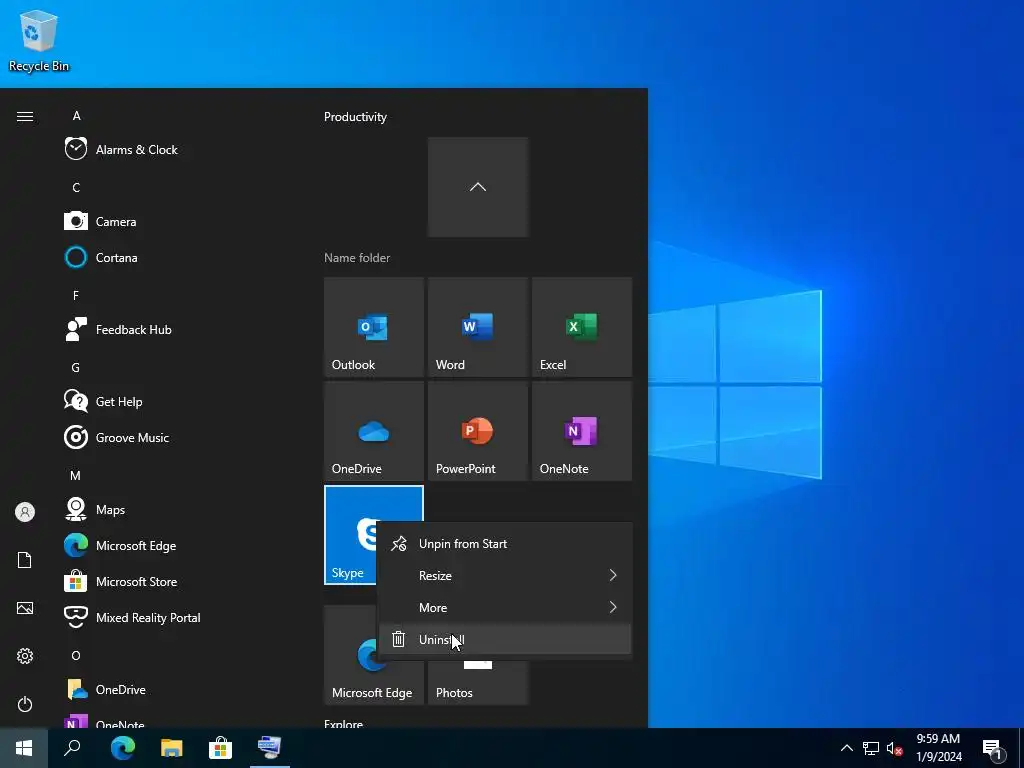Open File Explorer from taskbar
The width and height of the screenshot is (1024, 768).
pos(172,748)
